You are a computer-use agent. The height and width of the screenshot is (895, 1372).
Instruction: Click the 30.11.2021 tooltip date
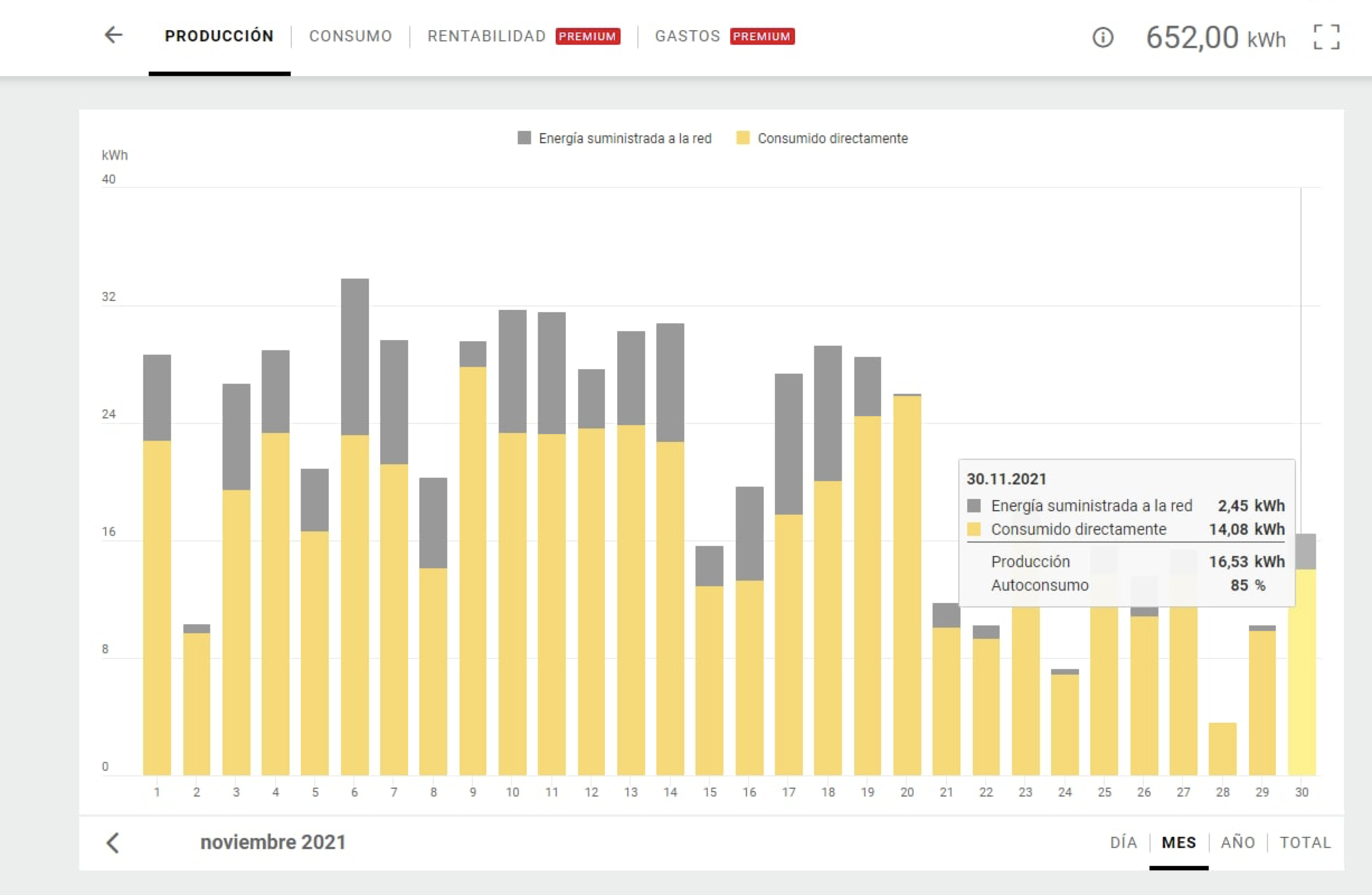pyautogui.click(x=1006, y=479)
